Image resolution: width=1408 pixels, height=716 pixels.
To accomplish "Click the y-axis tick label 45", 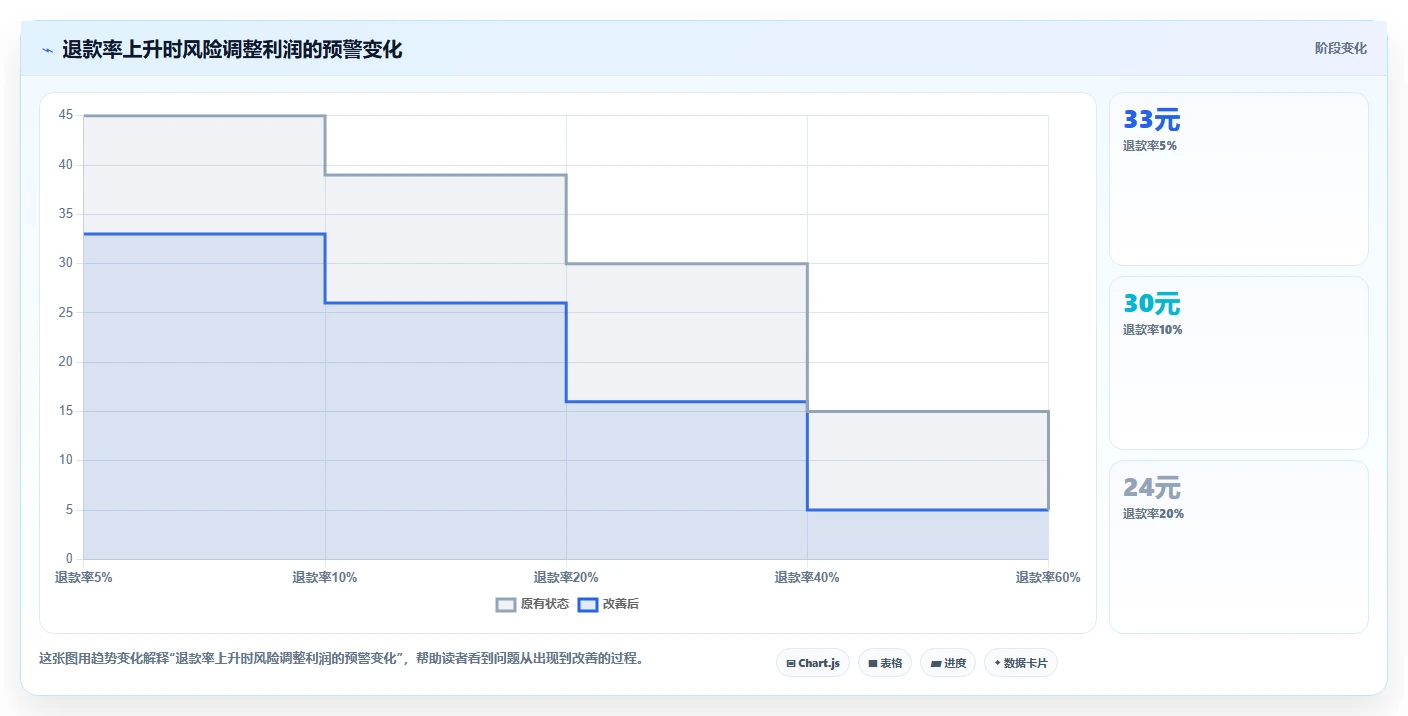I will (66, 115).
